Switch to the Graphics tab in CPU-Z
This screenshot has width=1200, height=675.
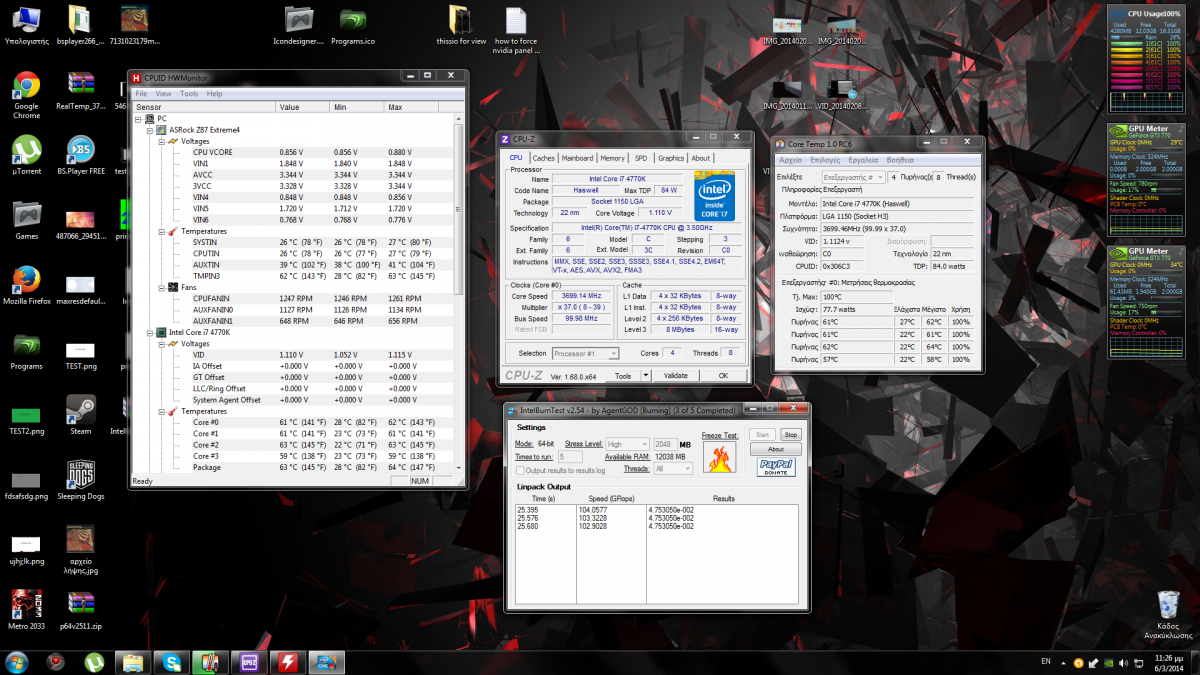coord(671,158)
